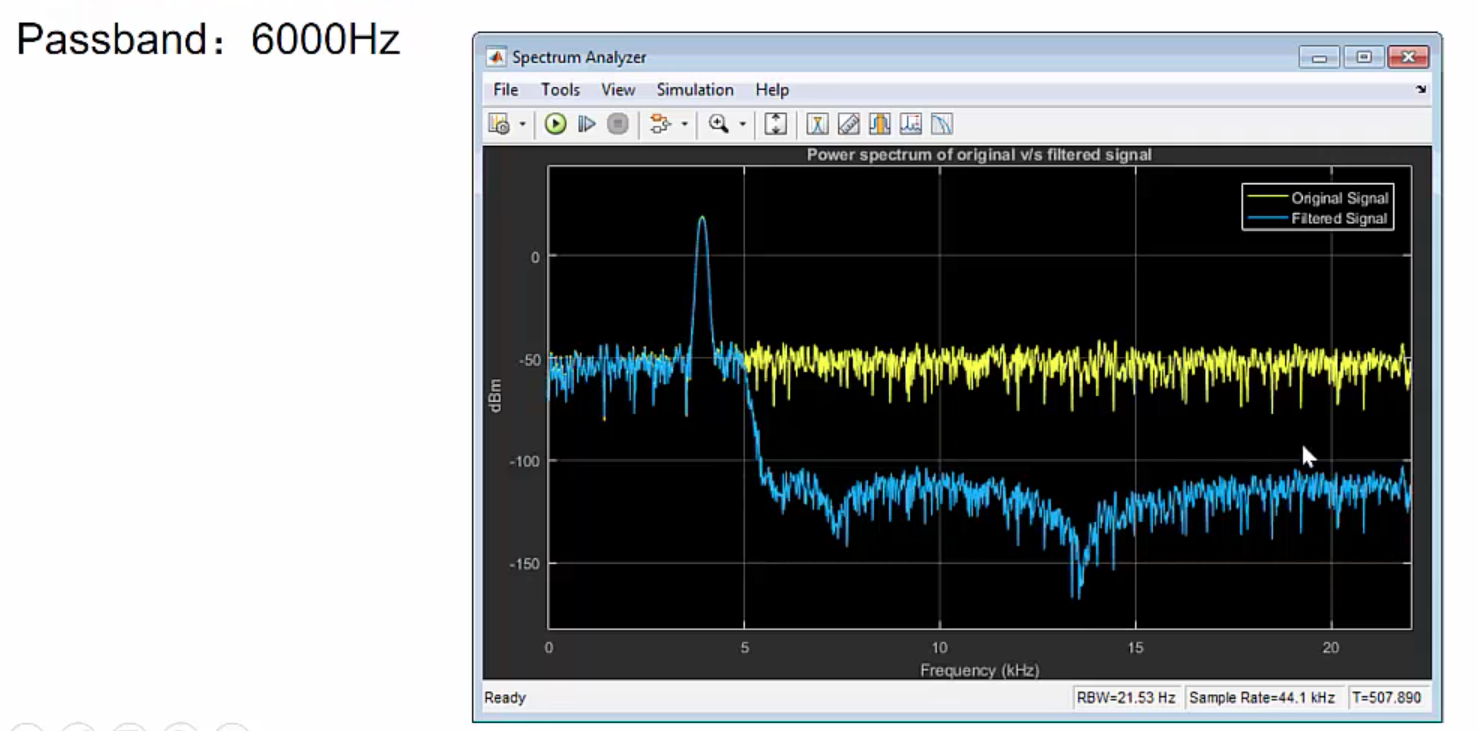Click the highlight Simulink block icon
This screenshot has width=1478, height=731.
(x=660, y=124)
